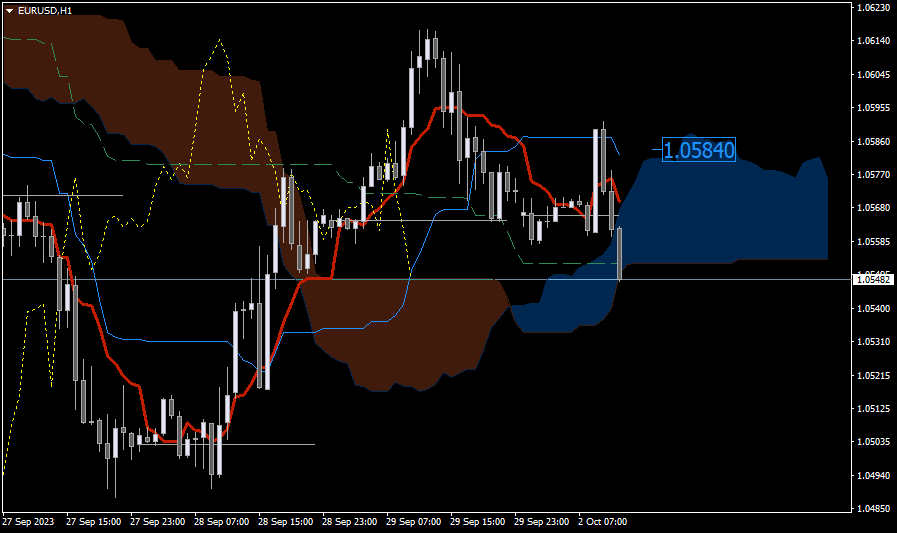
Task: Click the 29 Sep 15:00 time label
Action: (x=478, y=522)
